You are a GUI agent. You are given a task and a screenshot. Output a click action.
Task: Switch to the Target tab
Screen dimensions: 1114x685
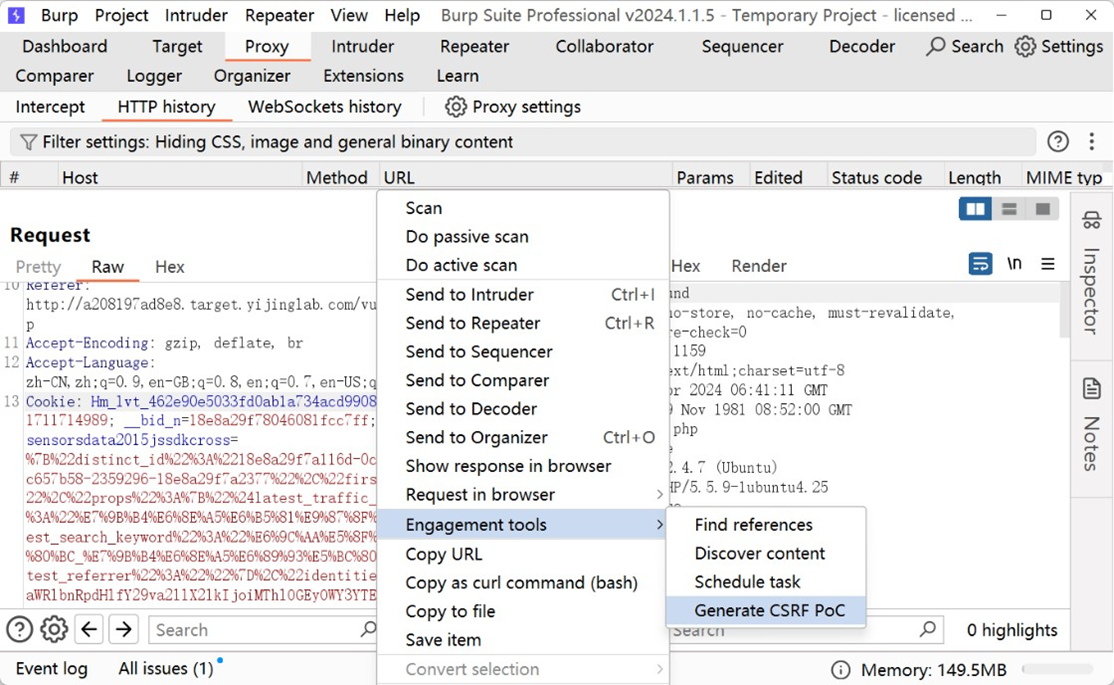(177, 46)
